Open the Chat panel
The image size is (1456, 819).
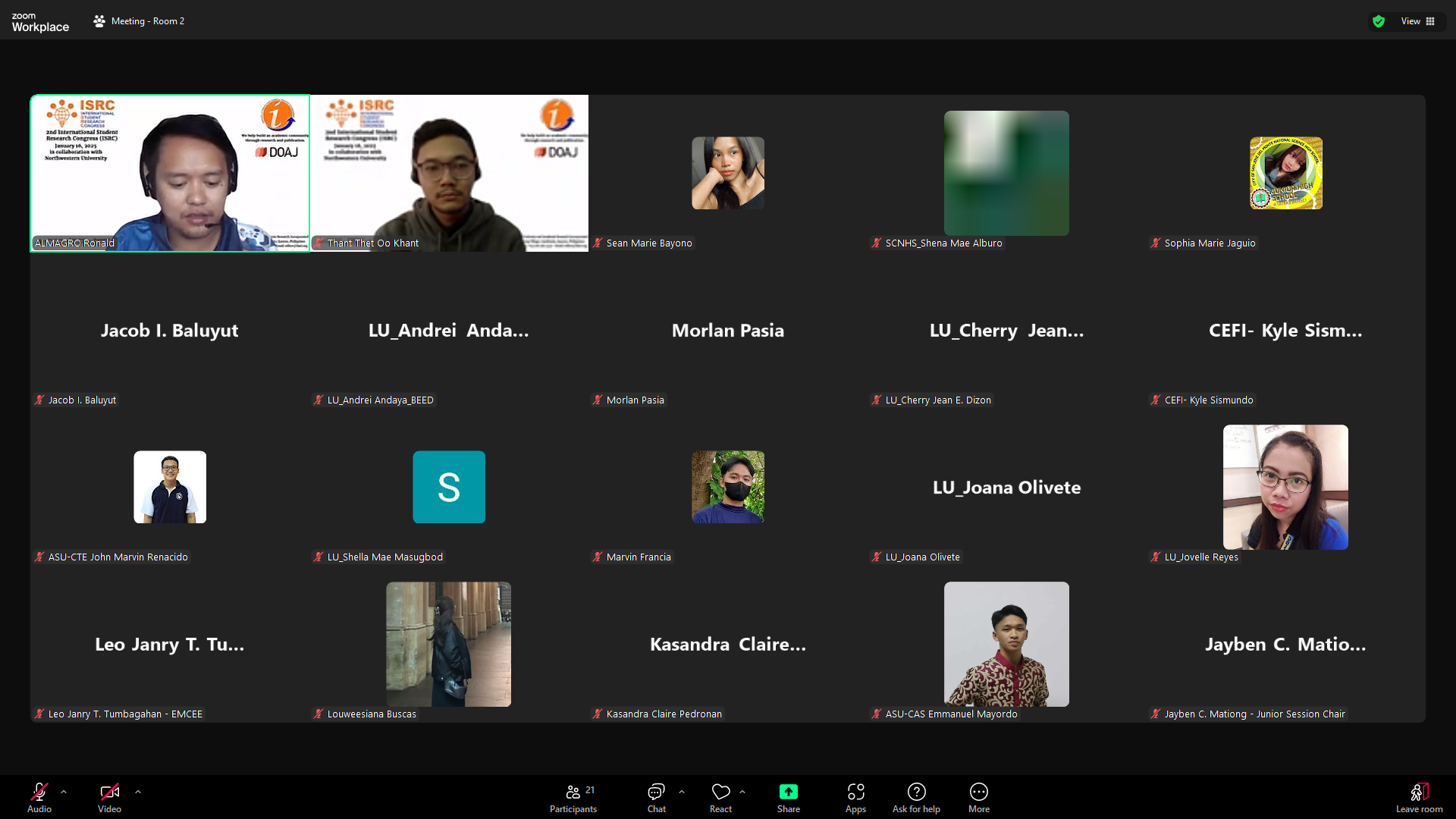[x=656, y=792]
